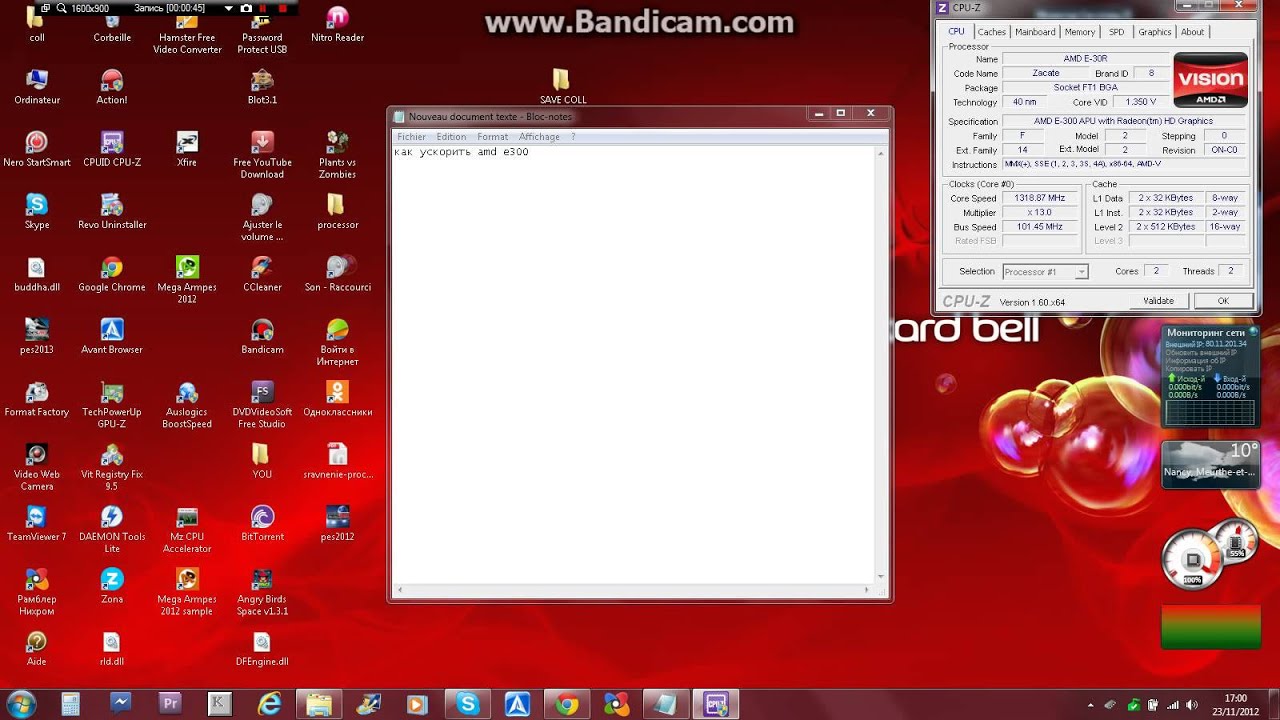Select the Xfire desktop icon
This screenshot has width=1280, height=720.
[x=187, y=148]
